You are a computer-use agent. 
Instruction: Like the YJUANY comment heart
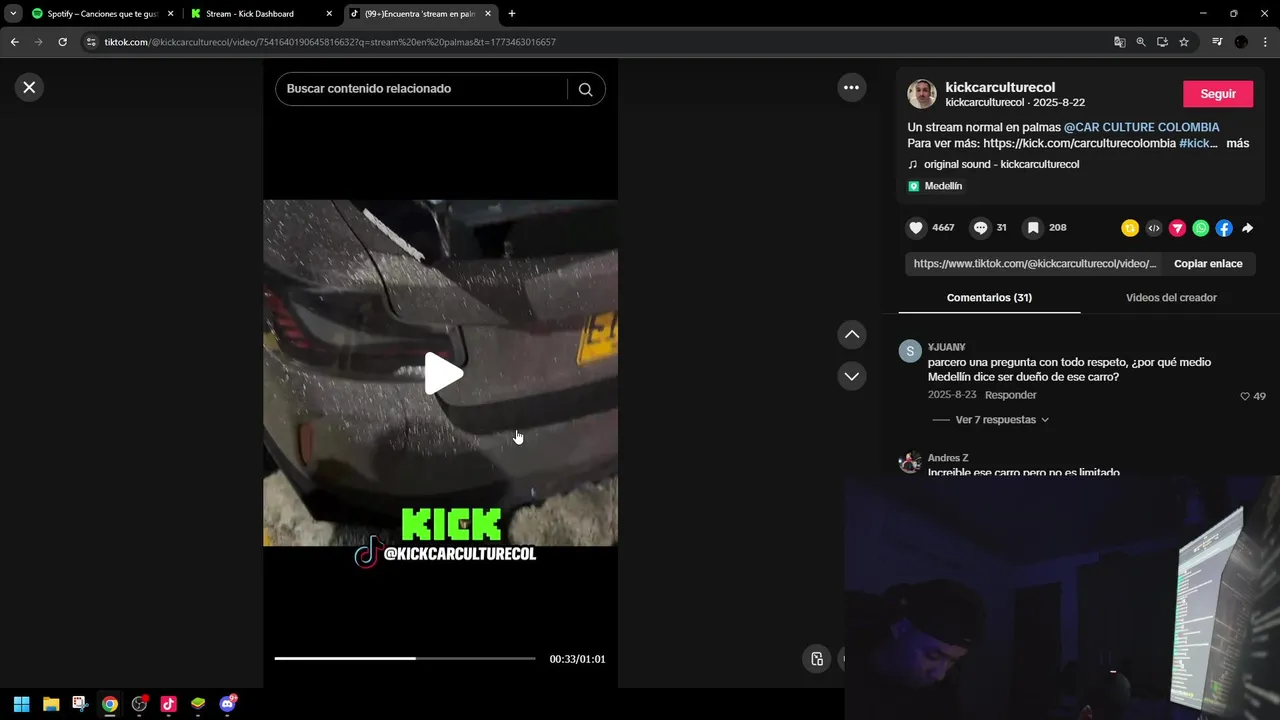pyautogui.click(x=1245, y=396)
